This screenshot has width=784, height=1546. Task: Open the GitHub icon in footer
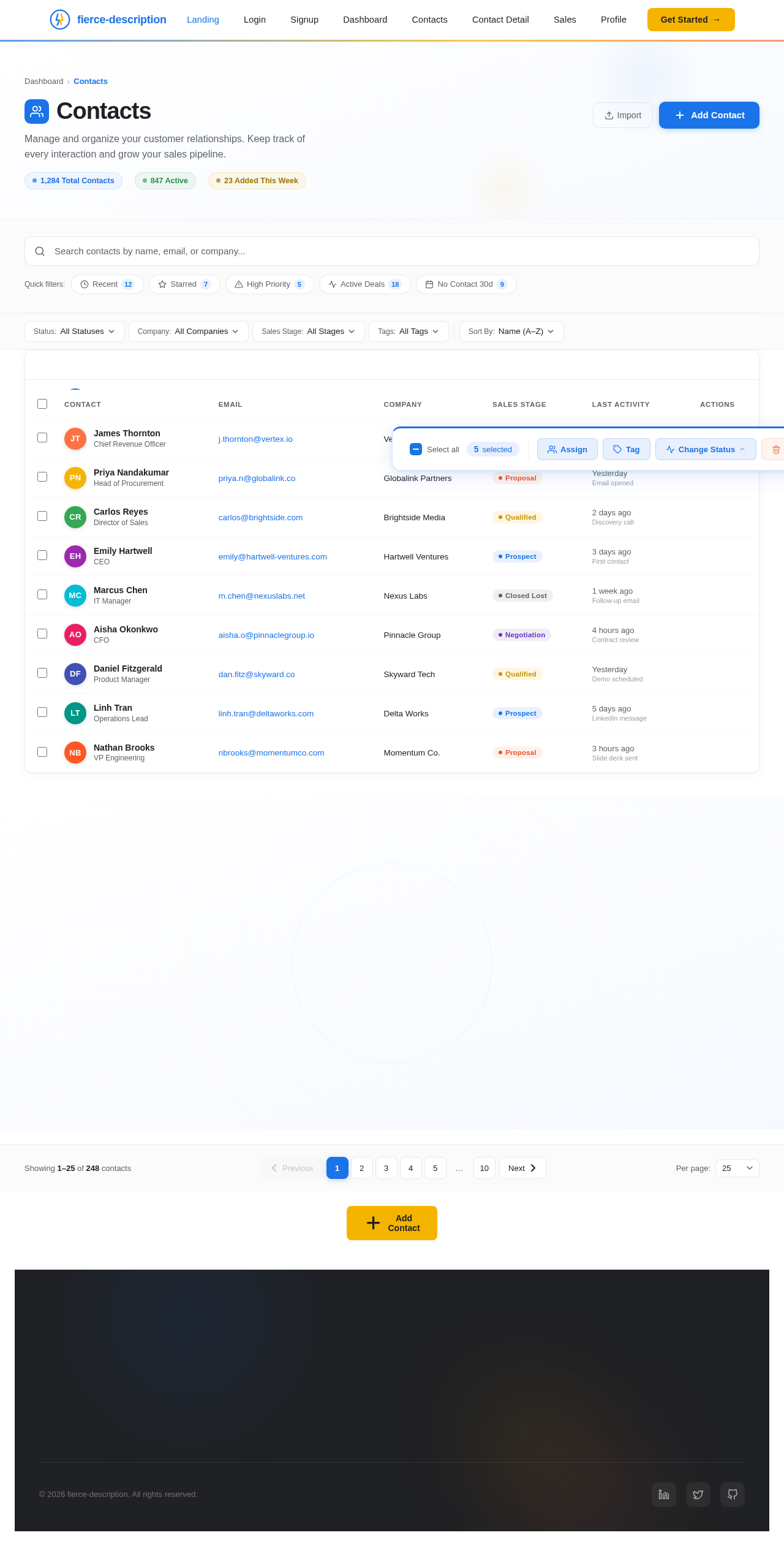(733, 1495)
